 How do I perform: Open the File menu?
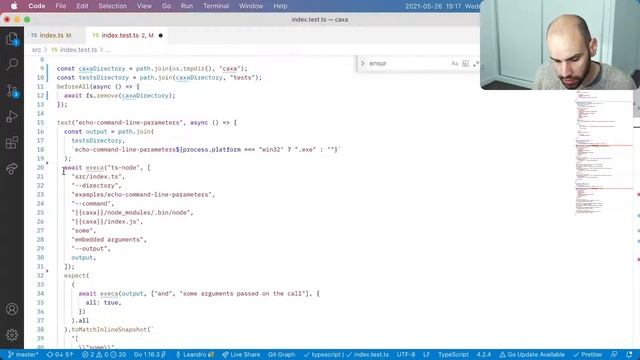click(61, 6)
